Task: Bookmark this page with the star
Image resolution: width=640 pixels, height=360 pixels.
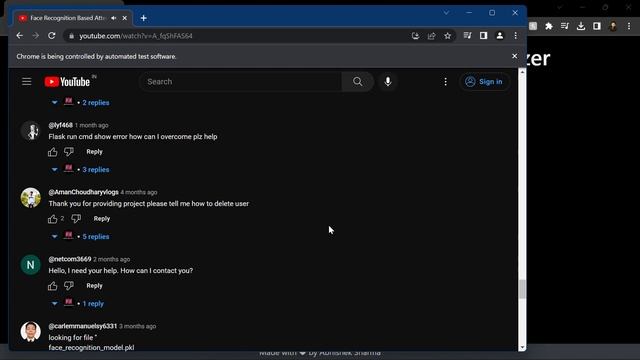Action: coord(448,36)
